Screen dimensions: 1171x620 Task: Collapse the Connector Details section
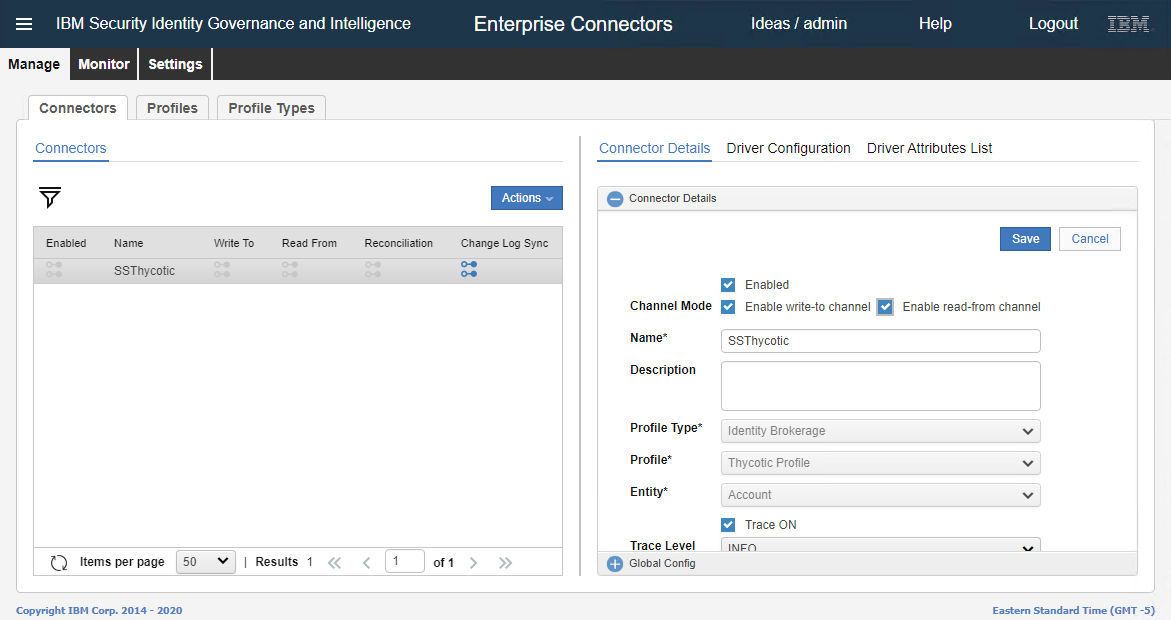[615, 199]
